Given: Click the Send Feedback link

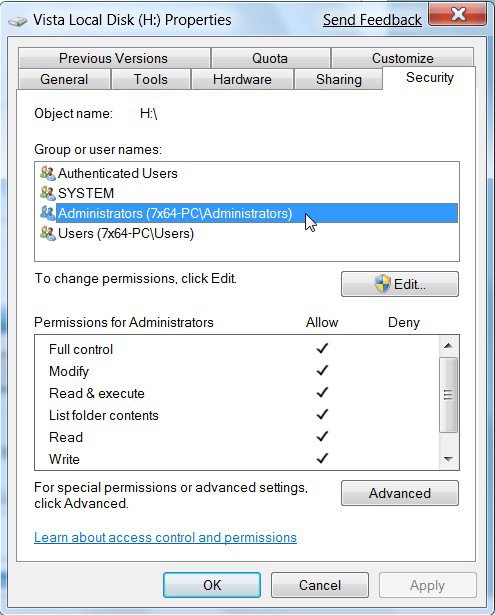Looking at the screenshot, I should tap(372, 20).
